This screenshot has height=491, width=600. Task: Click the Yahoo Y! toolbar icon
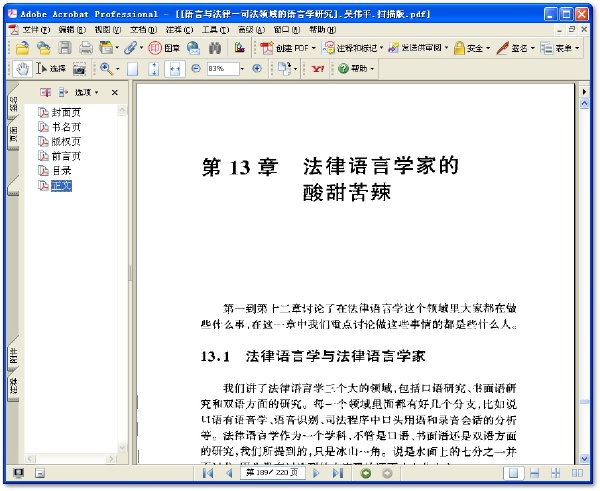[x=318, y=69]
